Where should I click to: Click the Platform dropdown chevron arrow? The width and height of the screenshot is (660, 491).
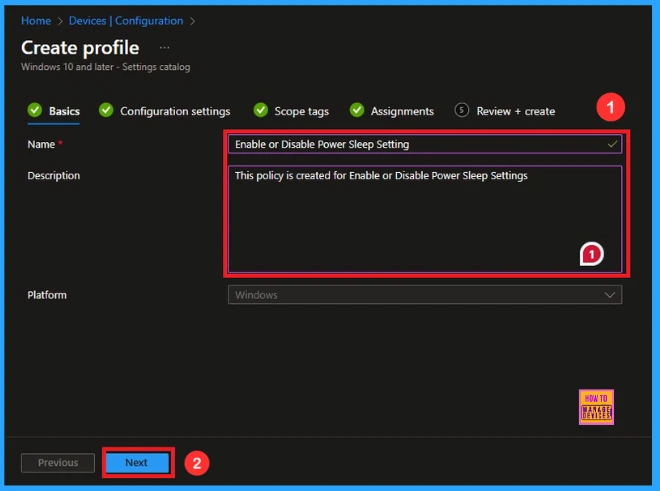(x=609, y=295)
